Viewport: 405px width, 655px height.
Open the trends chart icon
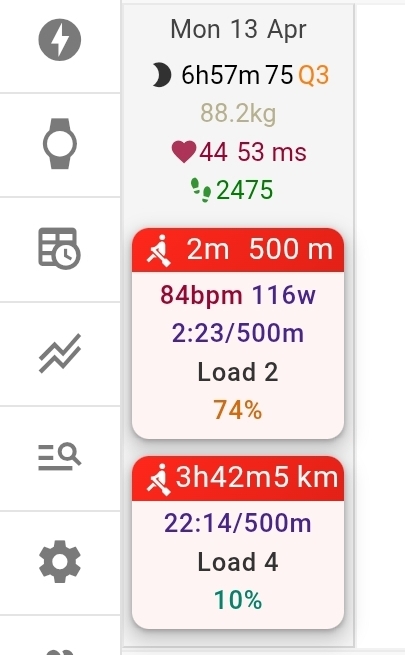[x=60, y=353]
